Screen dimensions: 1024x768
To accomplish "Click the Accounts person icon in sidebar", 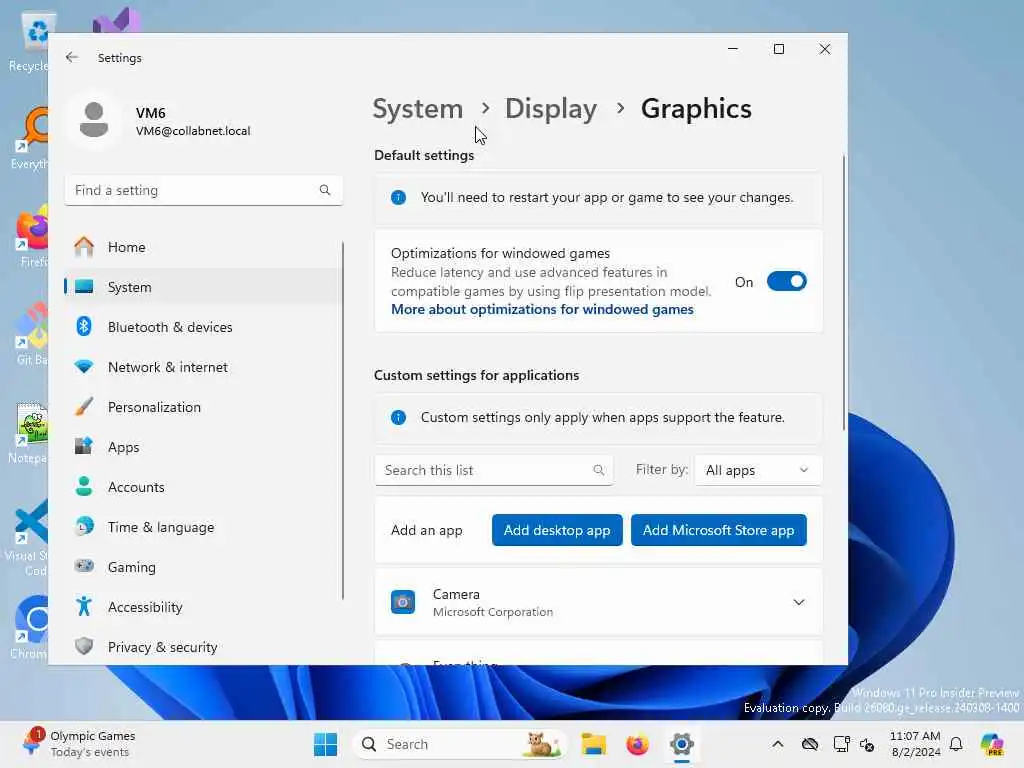I will point(84,487).
